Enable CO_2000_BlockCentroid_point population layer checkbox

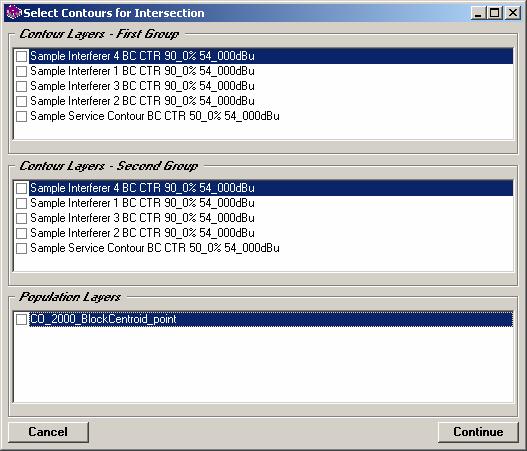pos(22,319)
